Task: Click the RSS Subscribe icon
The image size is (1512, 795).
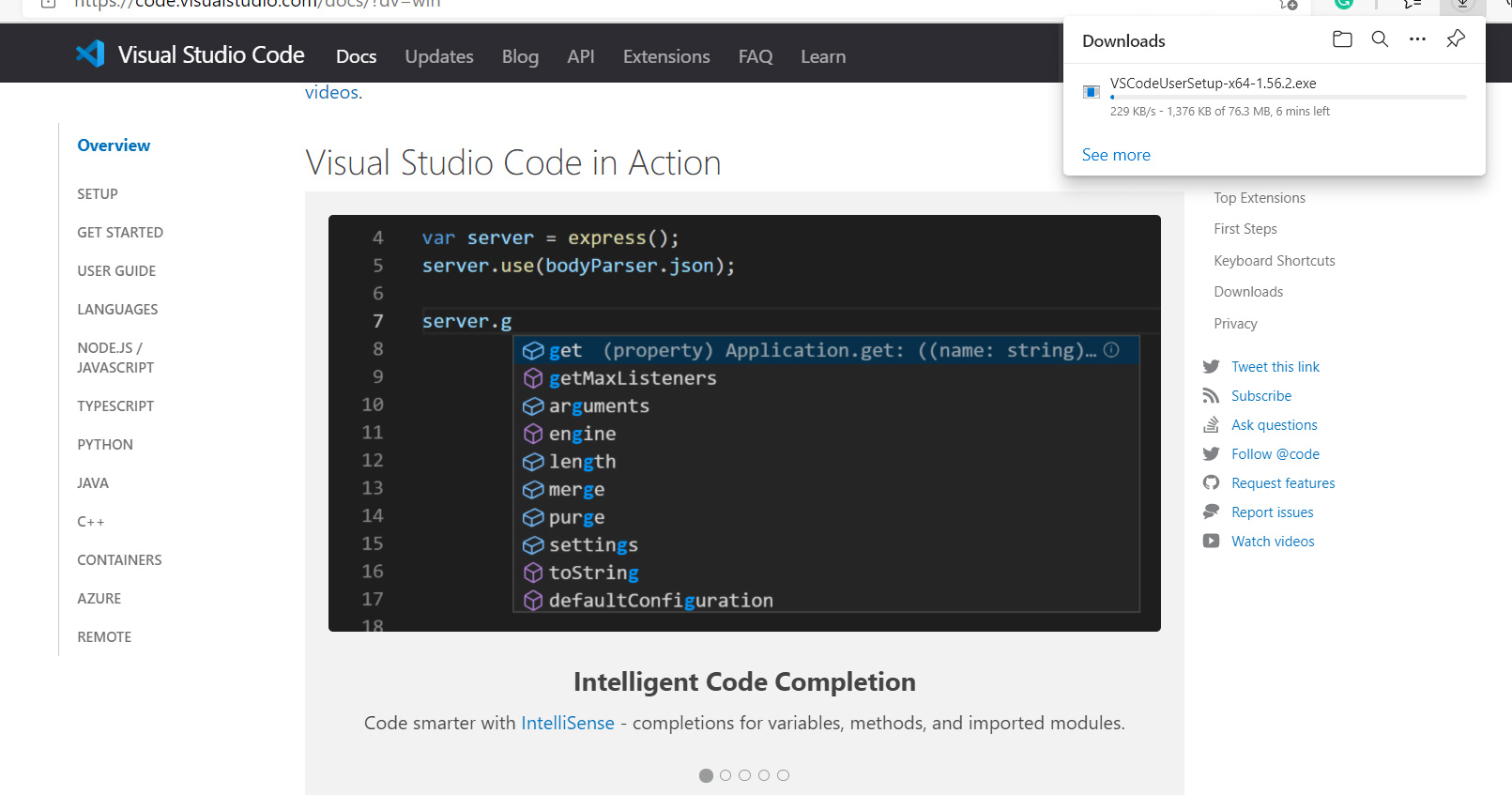Action: coord(1212,396)
